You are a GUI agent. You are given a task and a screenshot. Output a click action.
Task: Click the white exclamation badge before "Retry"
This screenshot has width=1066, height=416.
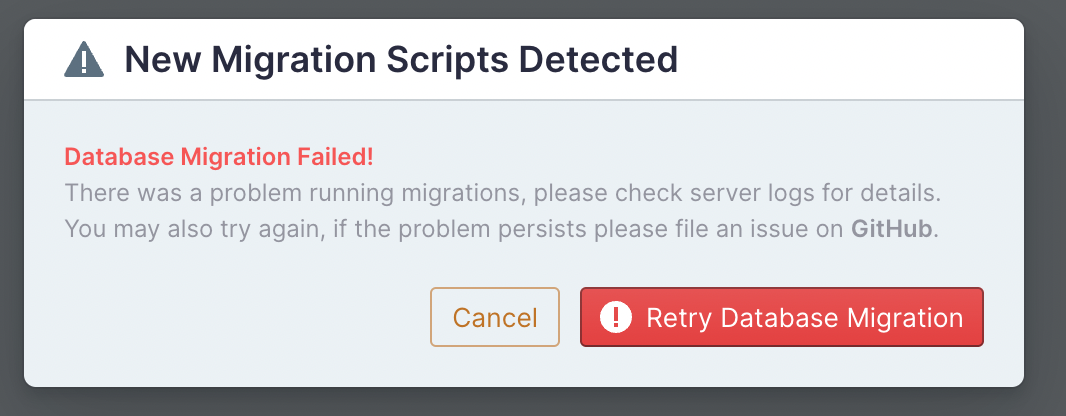point(616,317)
